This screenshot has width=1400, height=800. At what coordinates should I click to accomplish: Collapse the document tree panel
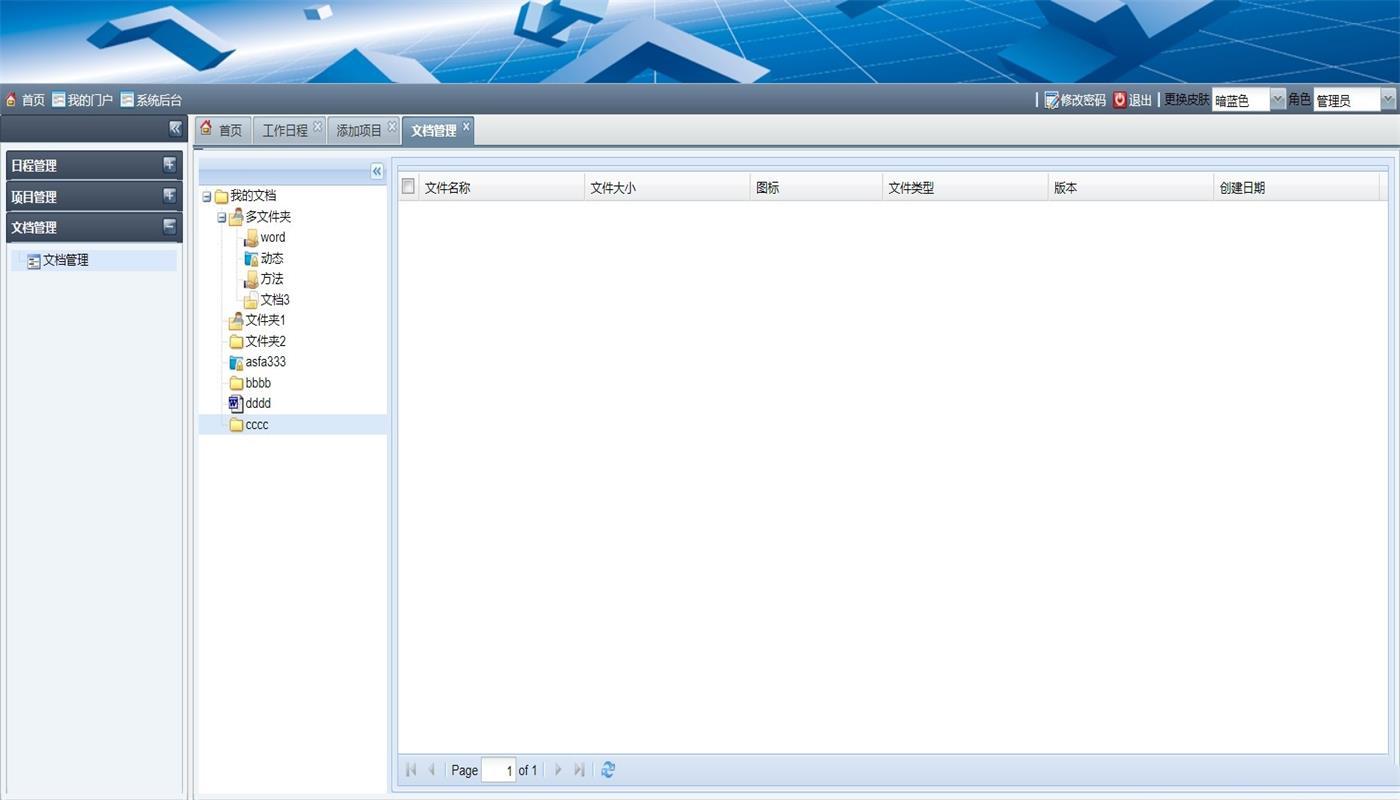tap(377, 171)
